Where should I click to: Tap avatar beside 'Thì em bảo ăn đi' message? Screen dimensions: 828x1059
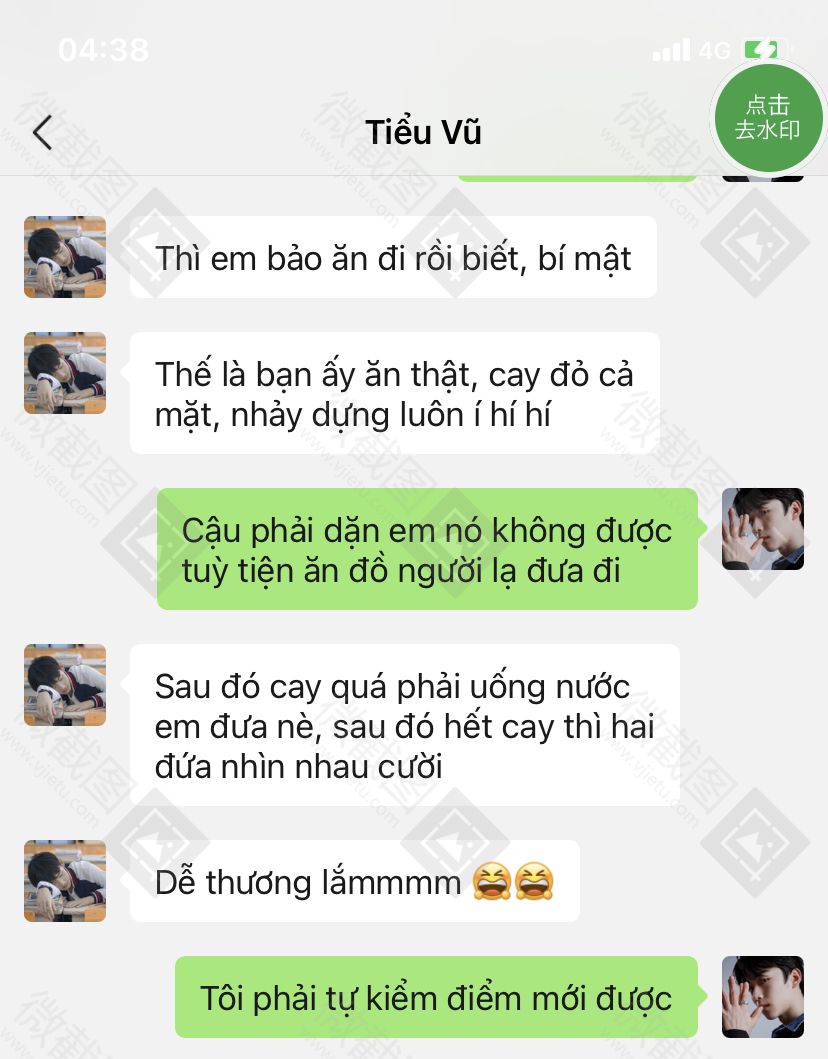pos(65,257)
